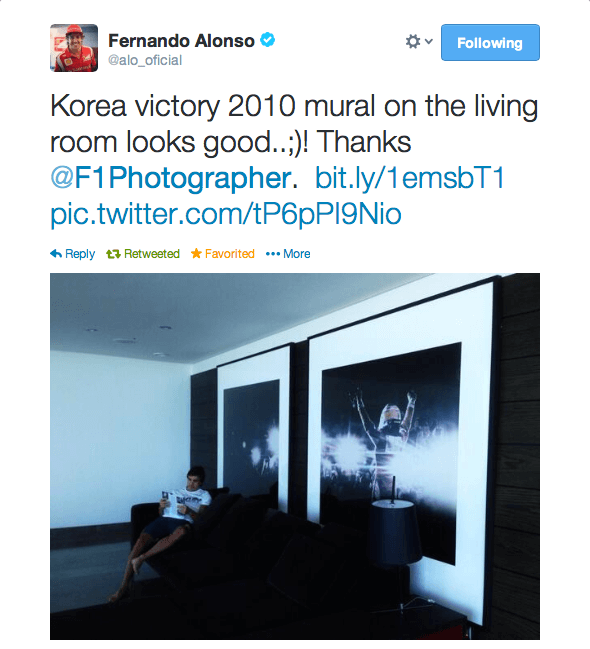
Task: Click the three-dot More icon
Action: click(x=273, y=254)
